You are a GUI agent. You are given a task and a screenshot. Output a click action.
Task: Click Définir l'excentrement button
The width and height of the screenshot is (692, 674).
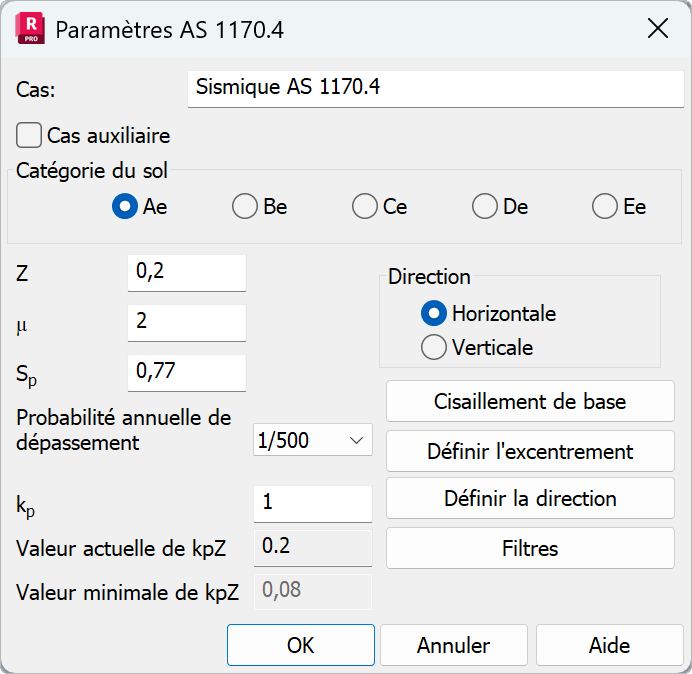pos(530,451)
